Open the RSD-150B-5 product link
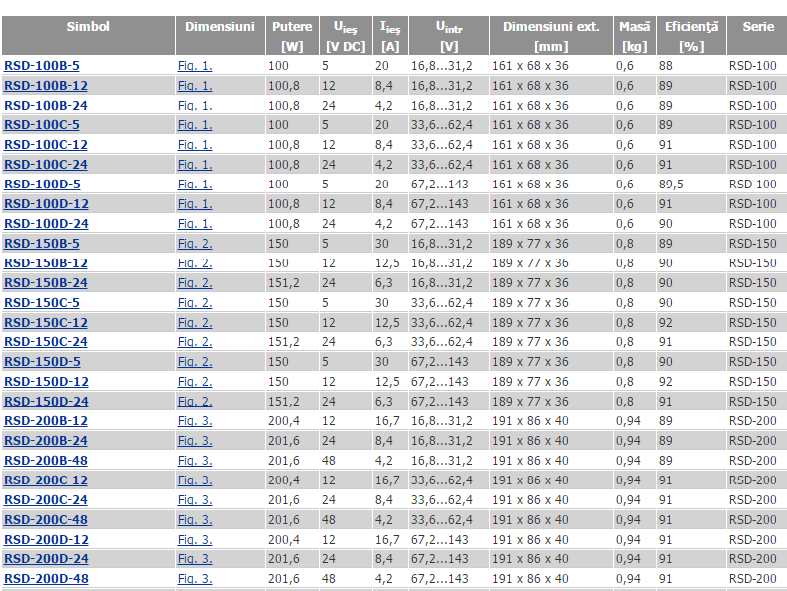787x591 pixels. (x=42, y=244)
